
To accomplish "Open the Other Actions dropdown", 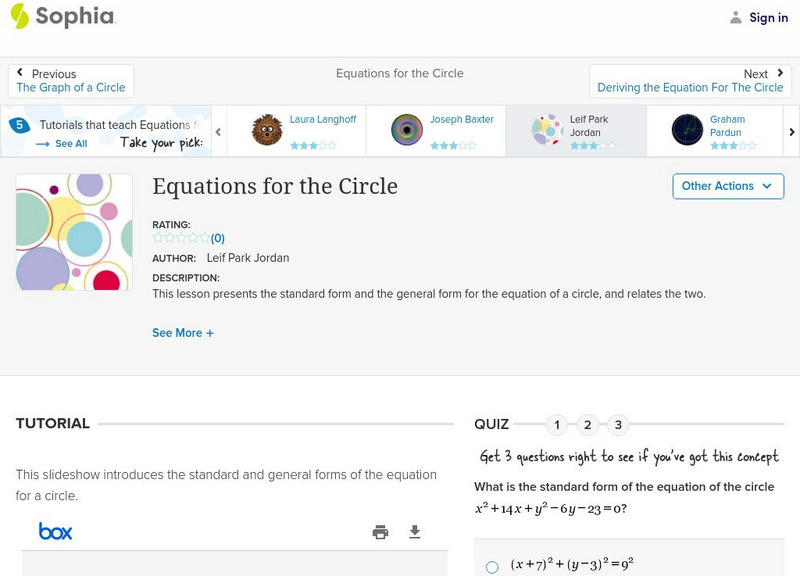I will (727, 186).
